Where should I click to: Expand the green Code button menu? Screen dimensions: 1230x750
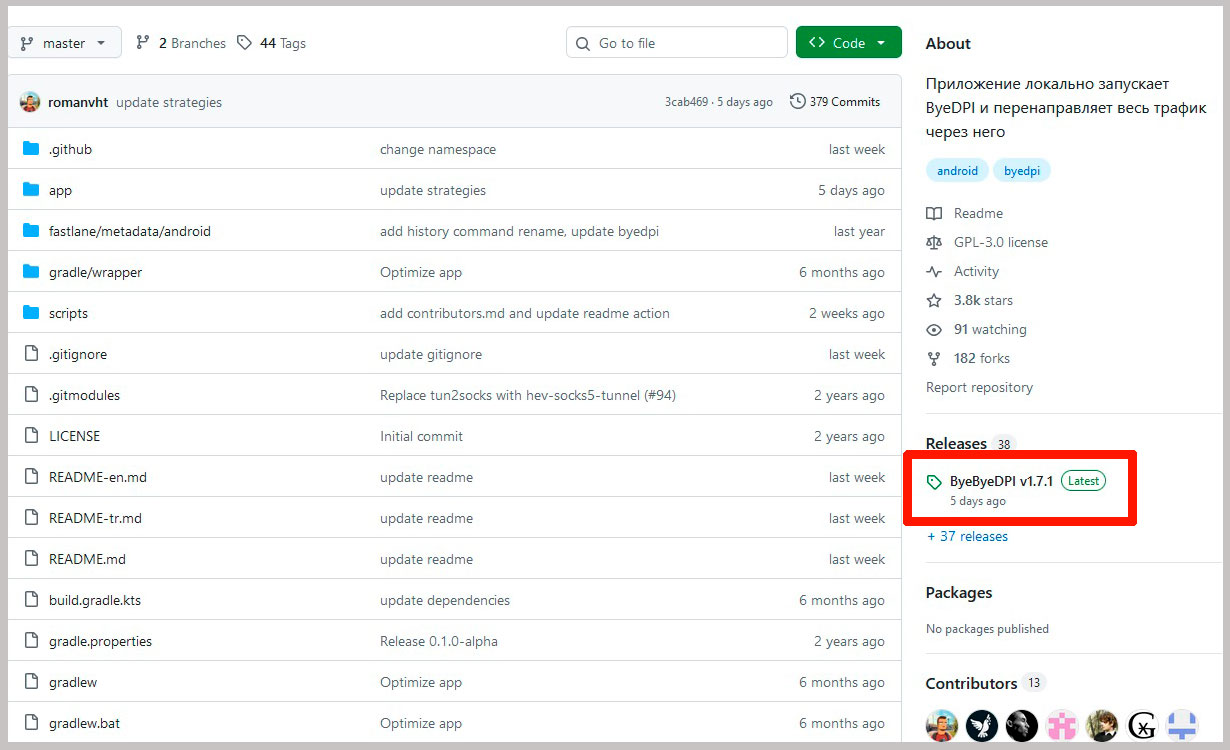[848, 43]
